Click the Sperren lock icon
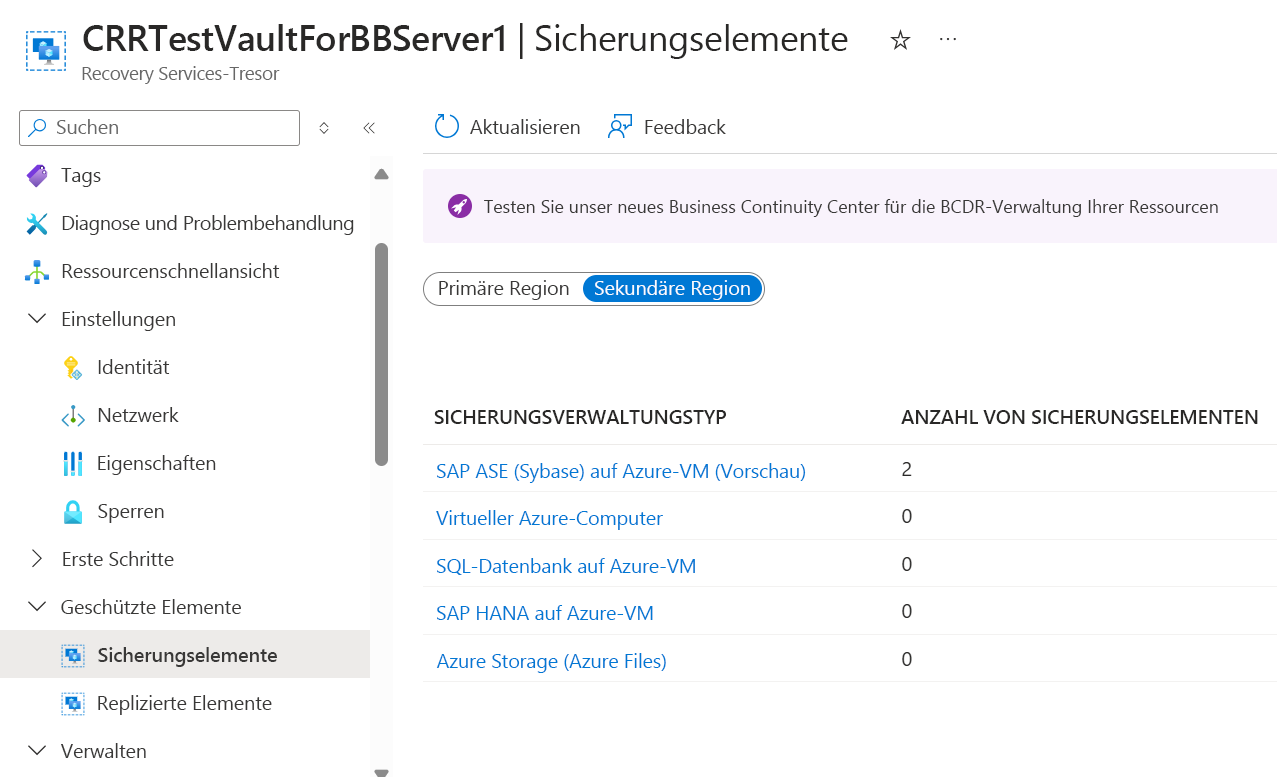Viewport: 1277px width, 777px height. 73,512
